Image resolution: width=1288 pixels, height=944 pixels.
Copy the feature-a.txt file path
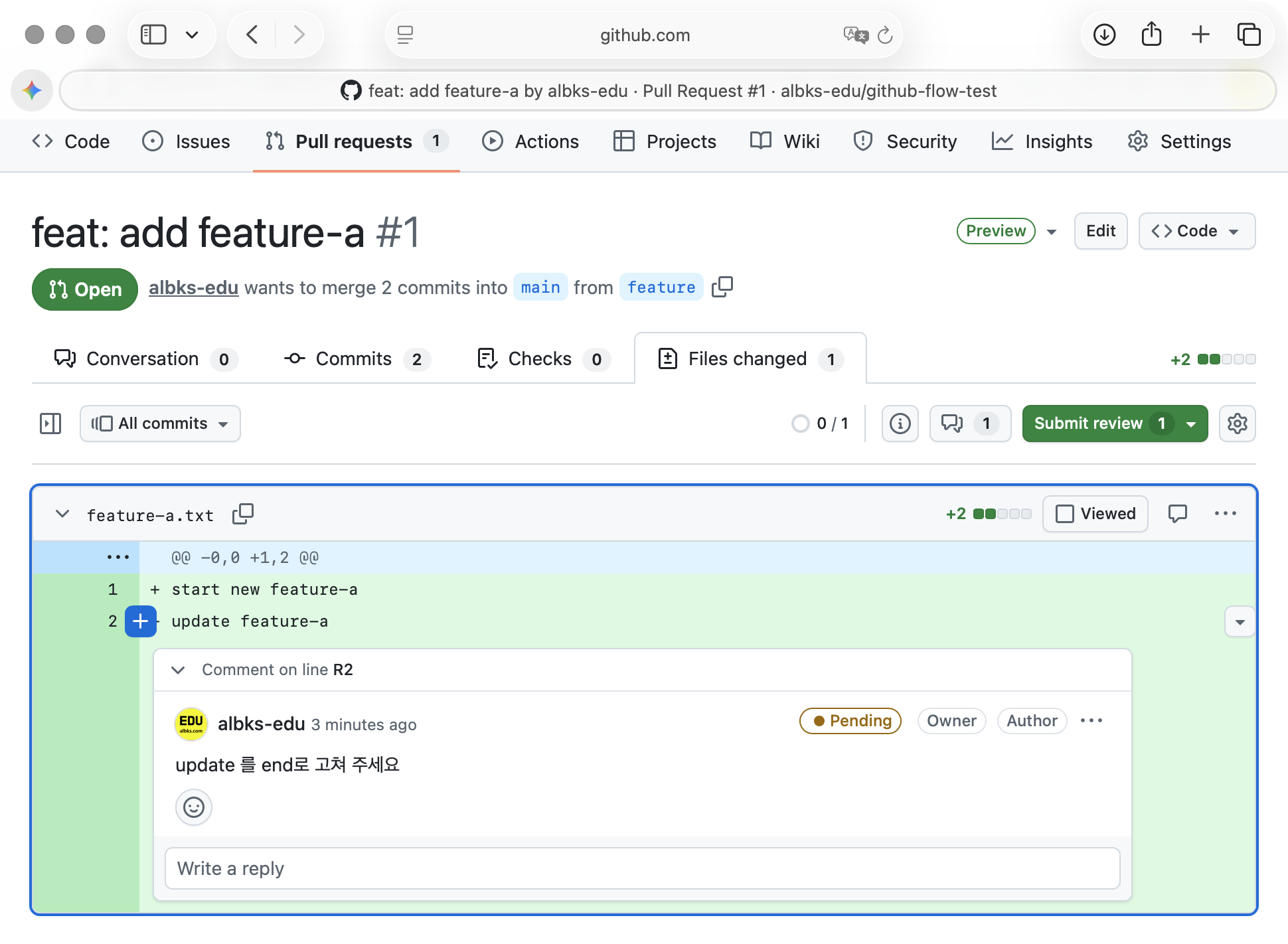coord(243,514)
